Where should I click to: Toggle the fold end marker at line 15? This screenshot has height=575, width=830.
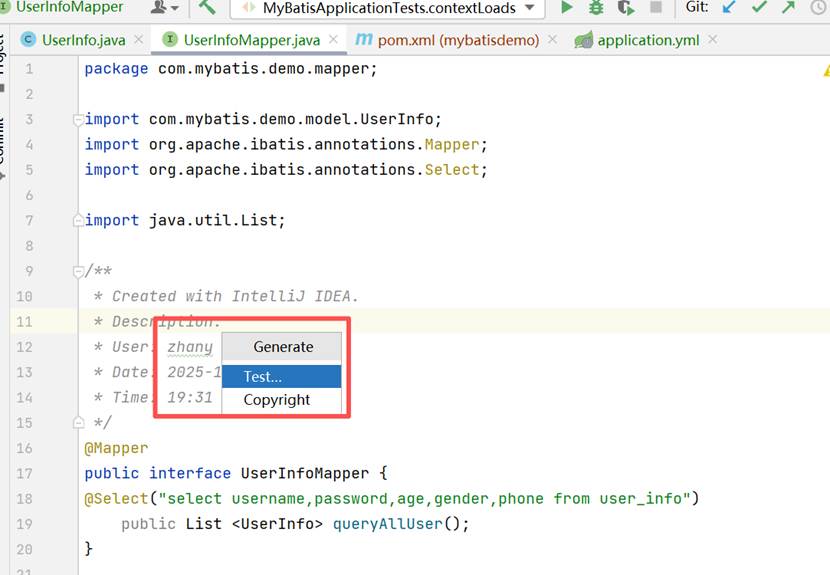[78, 423]
